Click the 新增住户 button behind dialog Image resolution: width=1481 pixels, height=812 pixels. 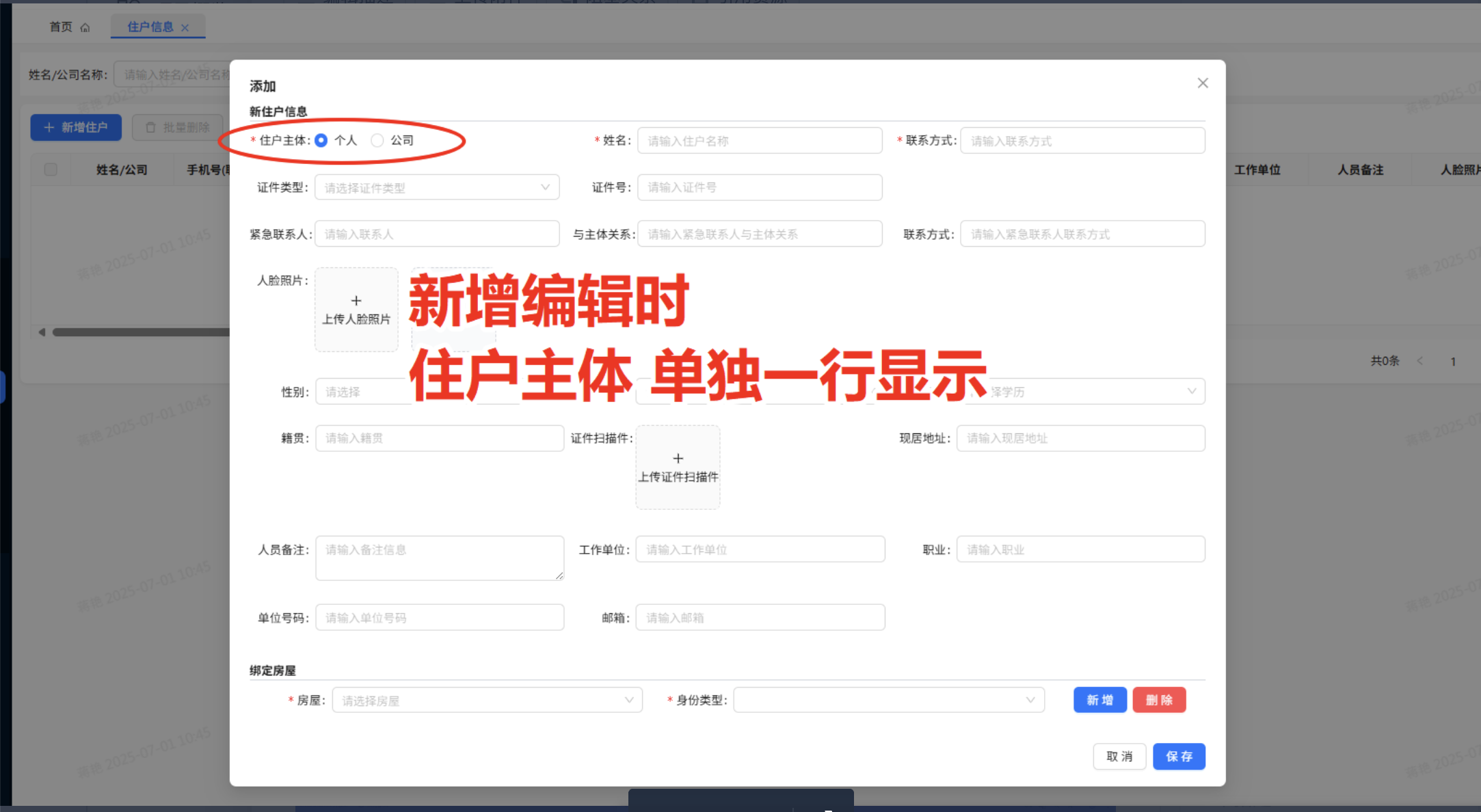(x=76, y=127)
